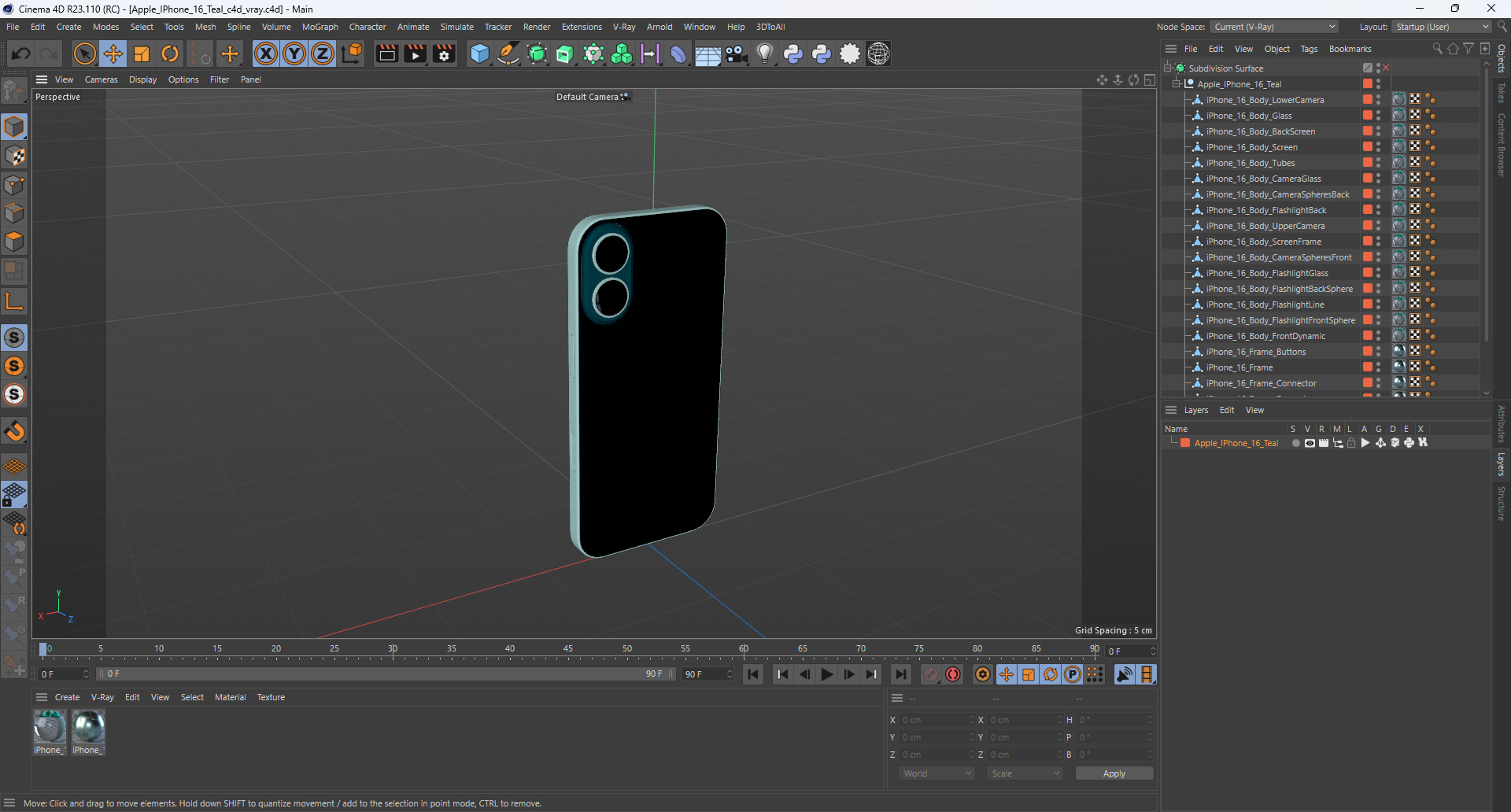This screenshot has height=812, width=1511.
Task: Click the Spline Pen tool icon
Action: pos(508,54)
